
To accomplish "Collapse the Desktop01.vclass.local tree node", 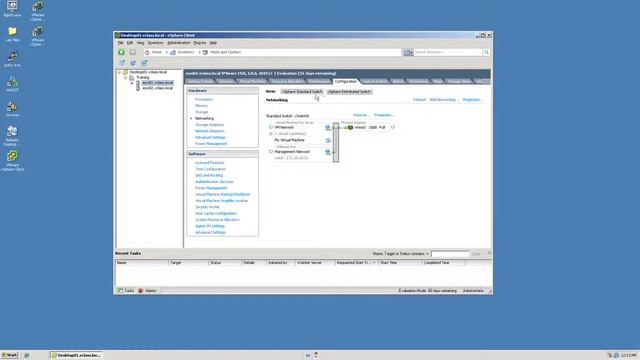I will [x=120, y=72].
